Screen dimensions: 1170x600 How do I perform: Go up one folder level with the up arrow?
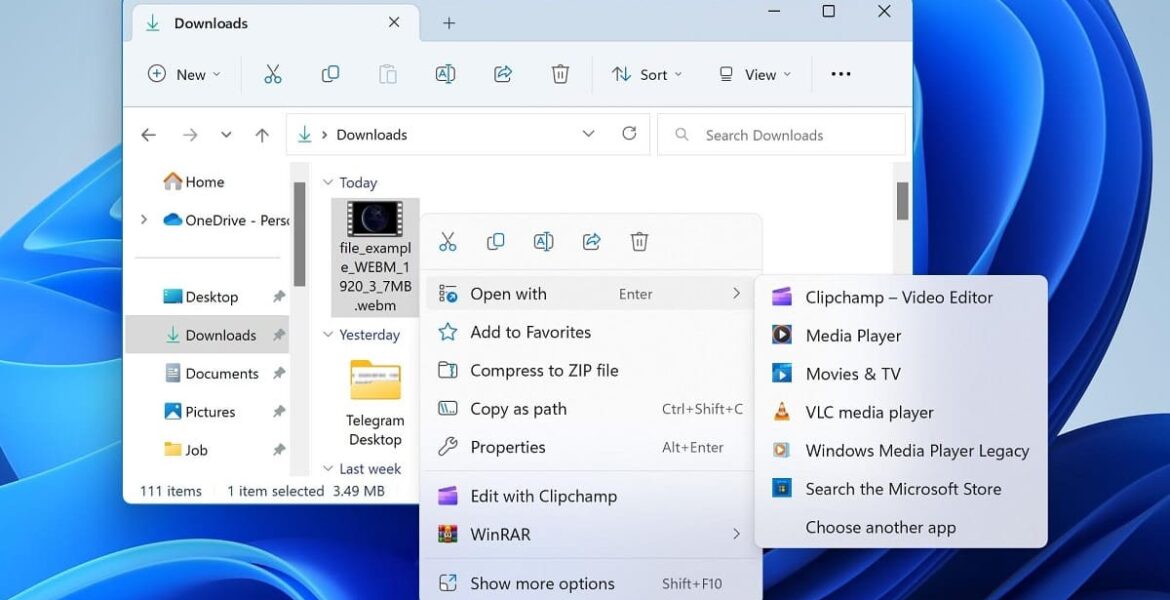pyautogui.click(x=262, y=135)
